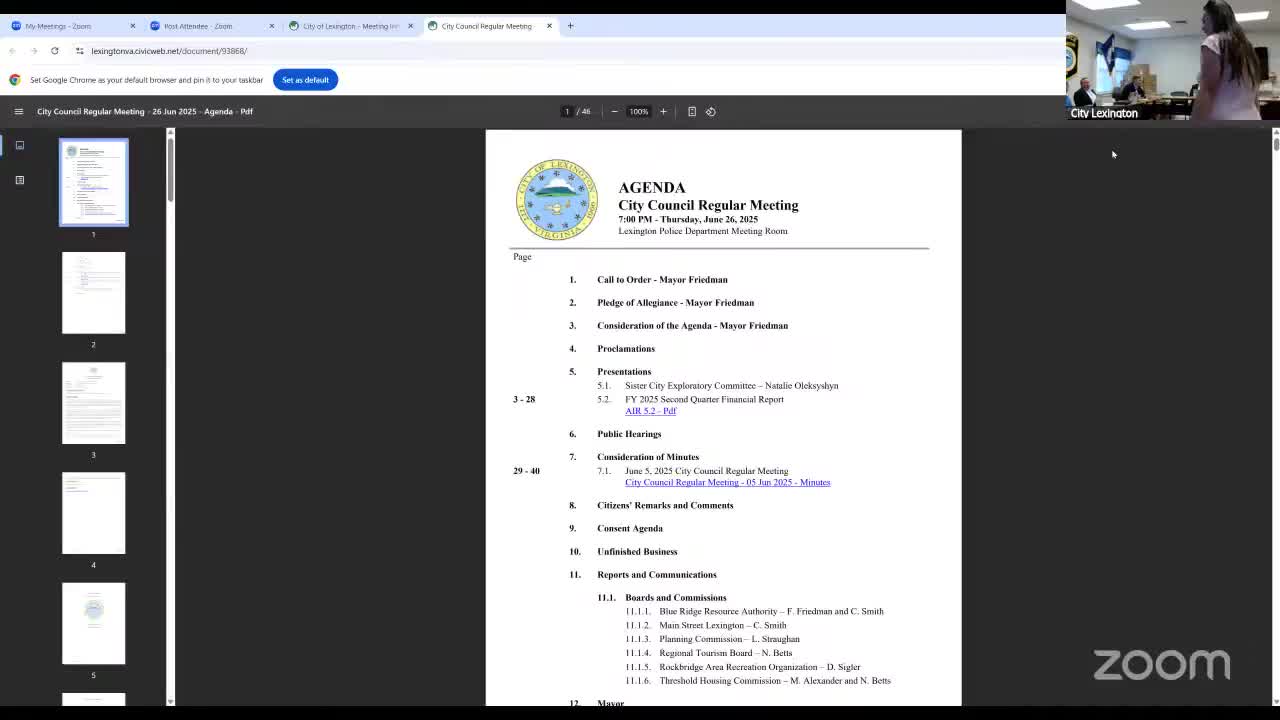Jump to page 3 thumbnail
Image resolution: width=1280 pixels, height=720 pixels.
coord(94,403)
